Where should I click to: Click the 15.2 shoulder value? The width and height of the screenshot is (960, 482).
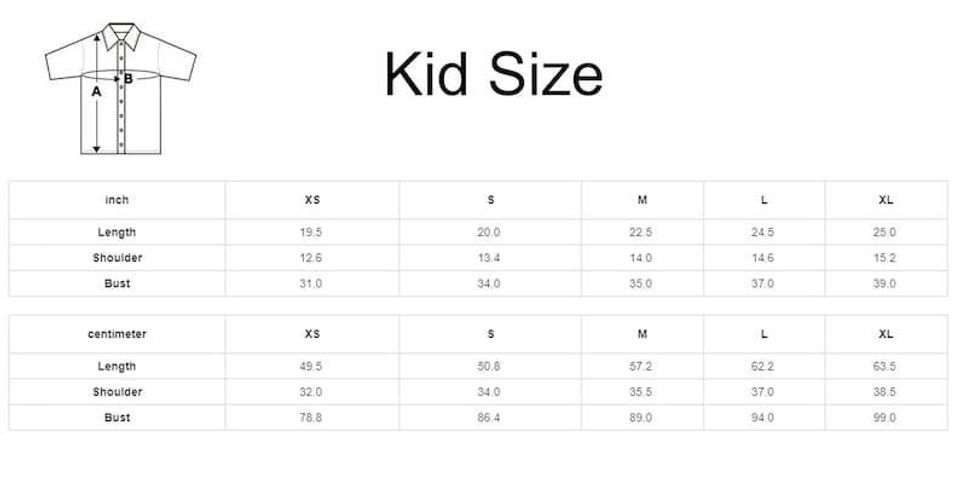tap(885, 258)
